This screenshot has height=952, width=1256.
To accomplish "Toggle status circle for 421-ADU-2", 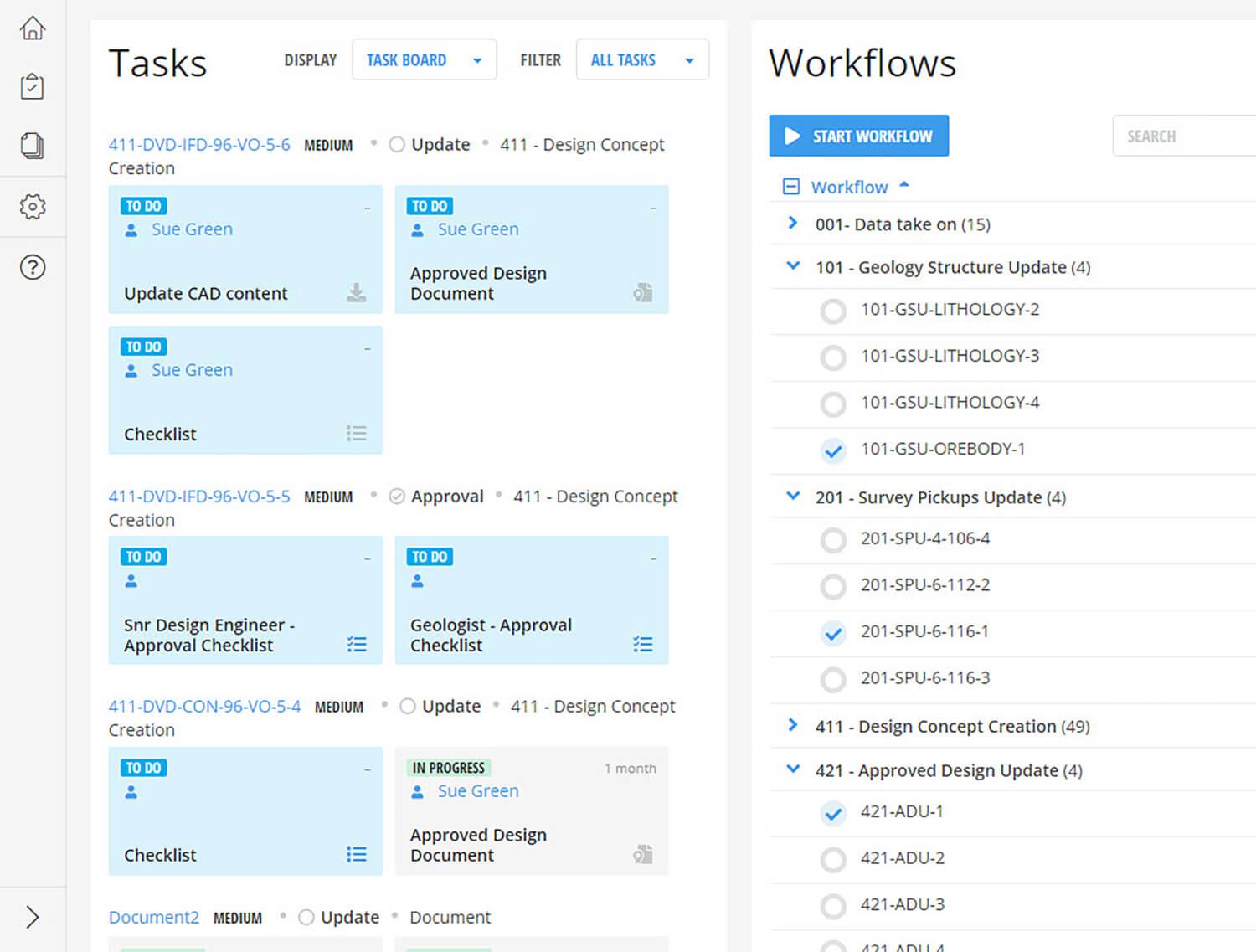I will [x=833, y=860].
